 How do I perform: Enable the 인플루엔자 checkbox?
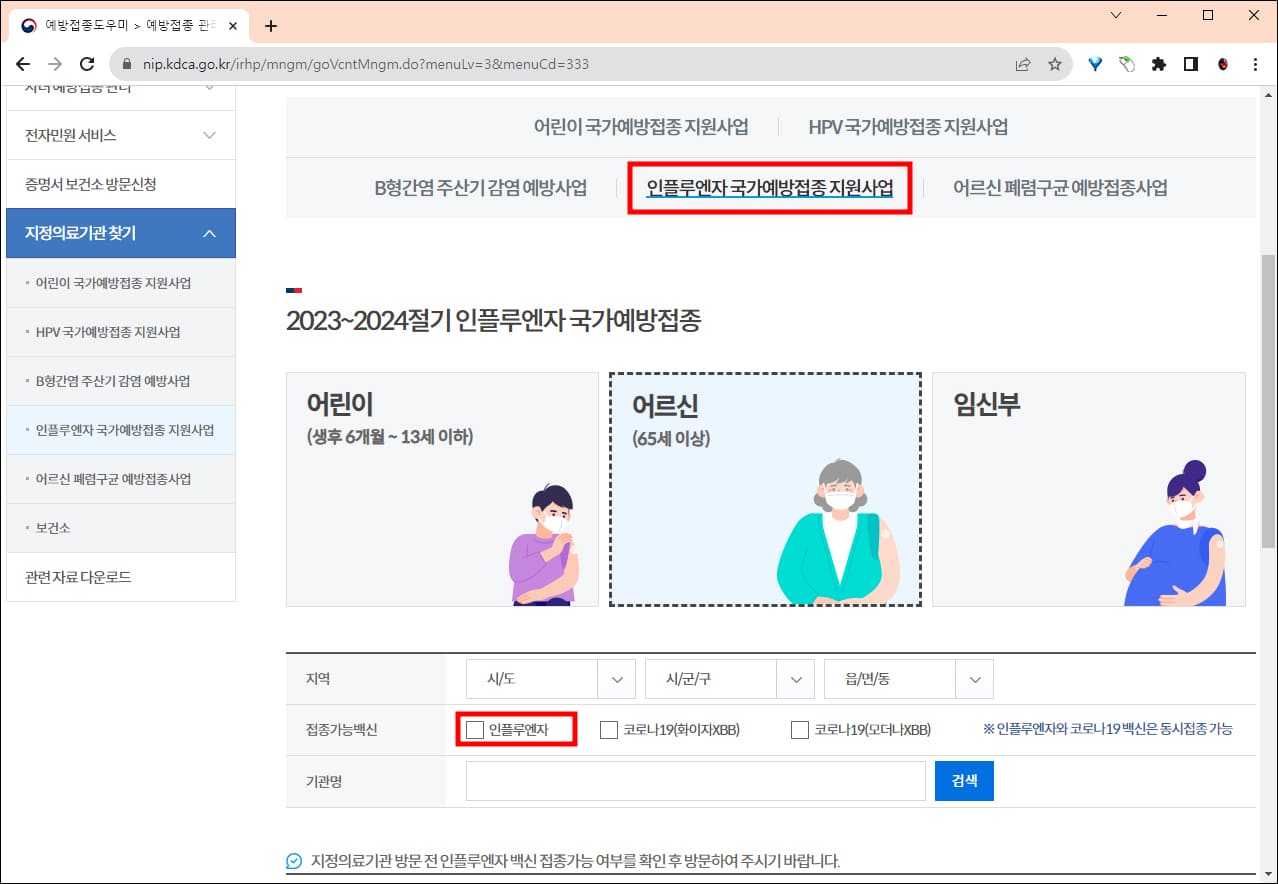coord(474,730)
